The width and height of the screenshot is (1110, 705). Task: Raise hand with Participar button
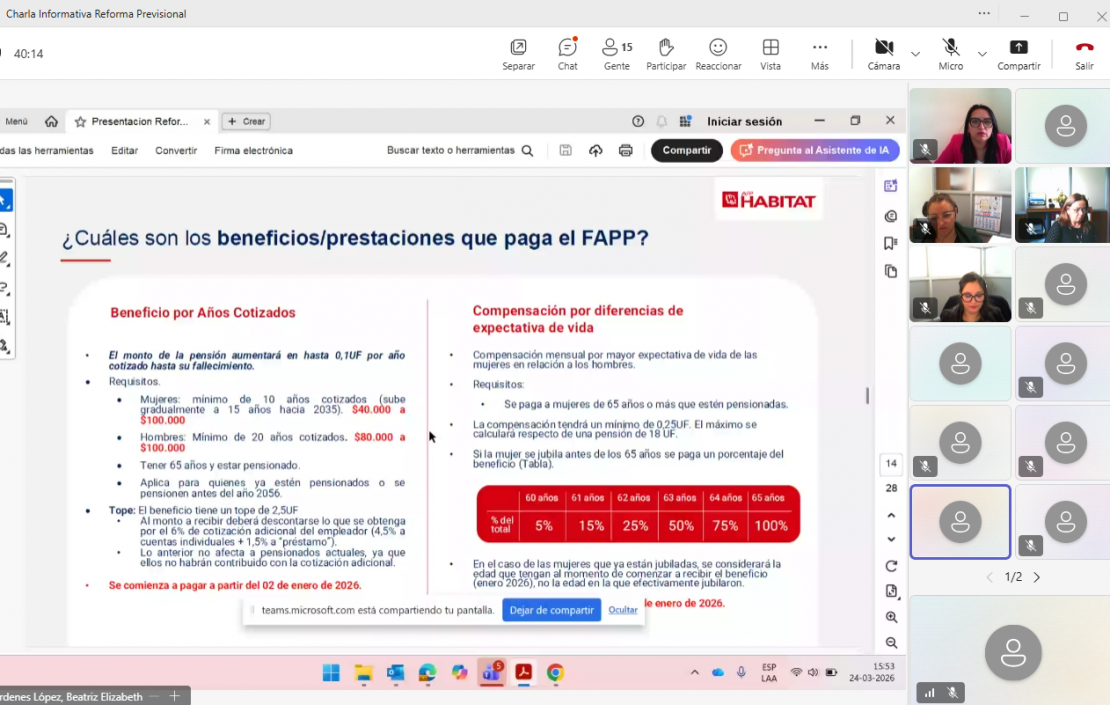point(666,53)
